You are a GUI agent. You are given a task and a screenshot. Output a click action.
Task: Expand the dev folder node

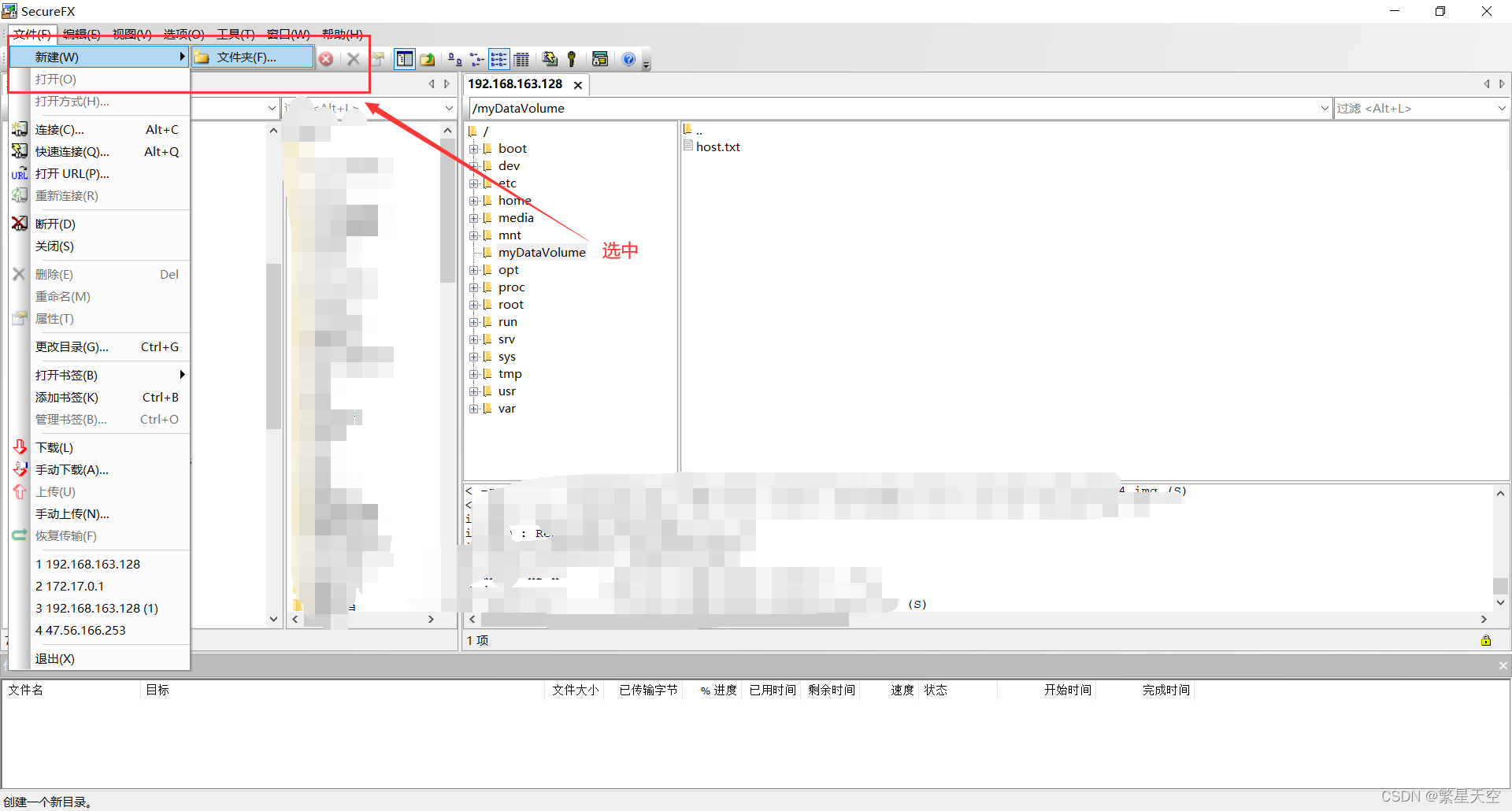coord(474,166)
